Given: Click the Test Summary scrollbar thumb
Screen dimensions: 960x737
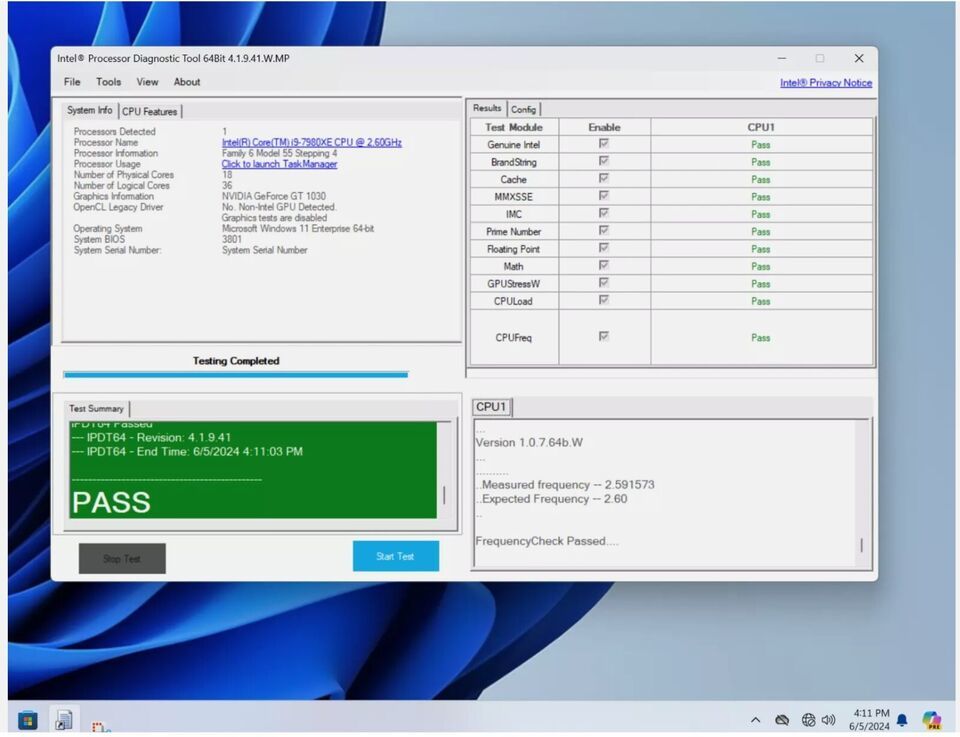Looking at the screenshot, I should (x=444, y=495).
